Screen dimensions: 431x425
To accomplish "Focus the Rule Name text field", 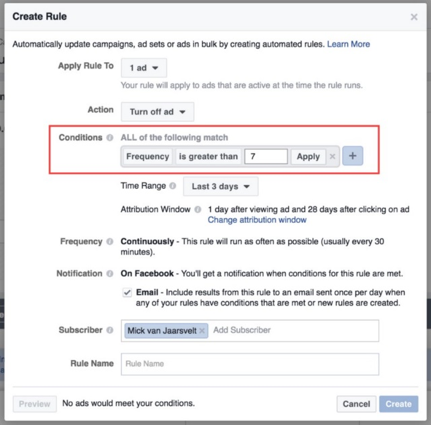I will coord(250,364).
